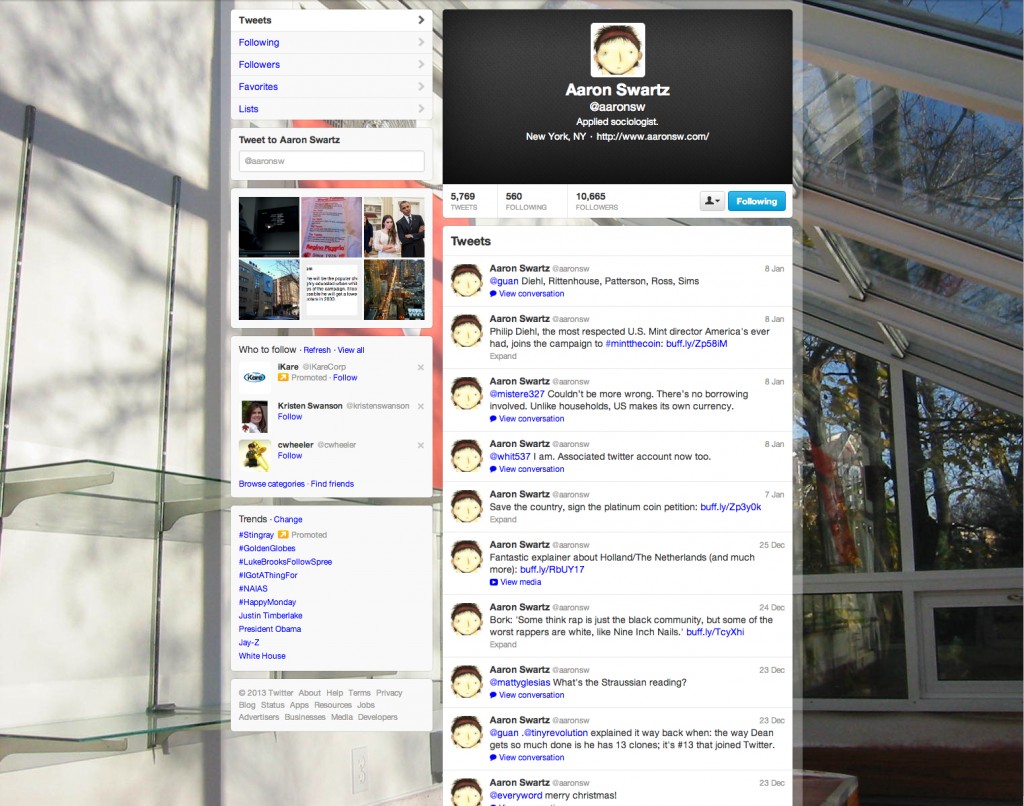Open the text excerpt photo thumbnail

(331, 289)
